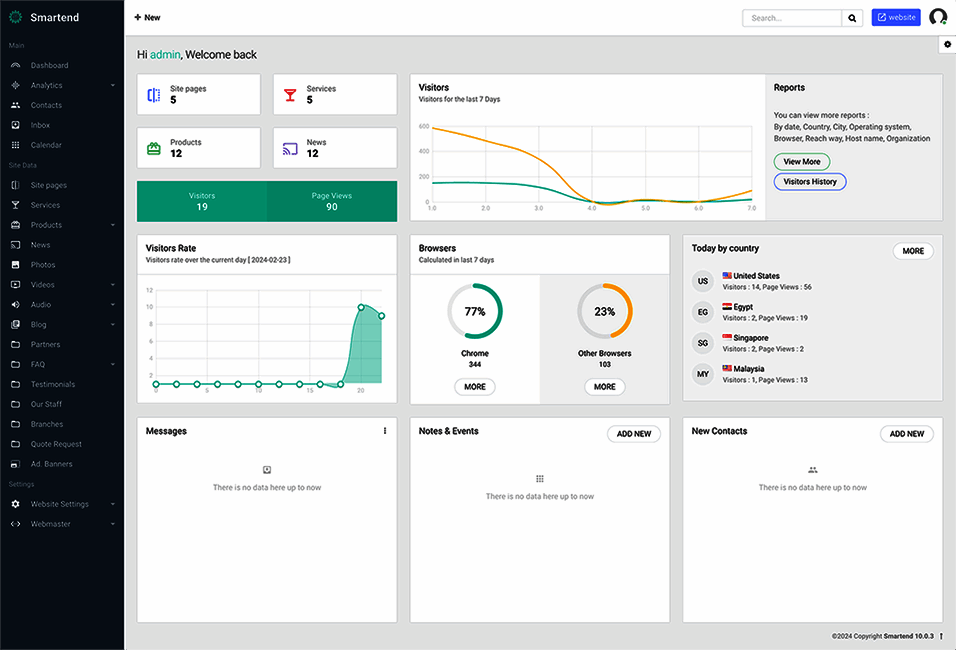956x650 pixels.
Task: Switch to the Page Views tab
Action: (332, 201)
